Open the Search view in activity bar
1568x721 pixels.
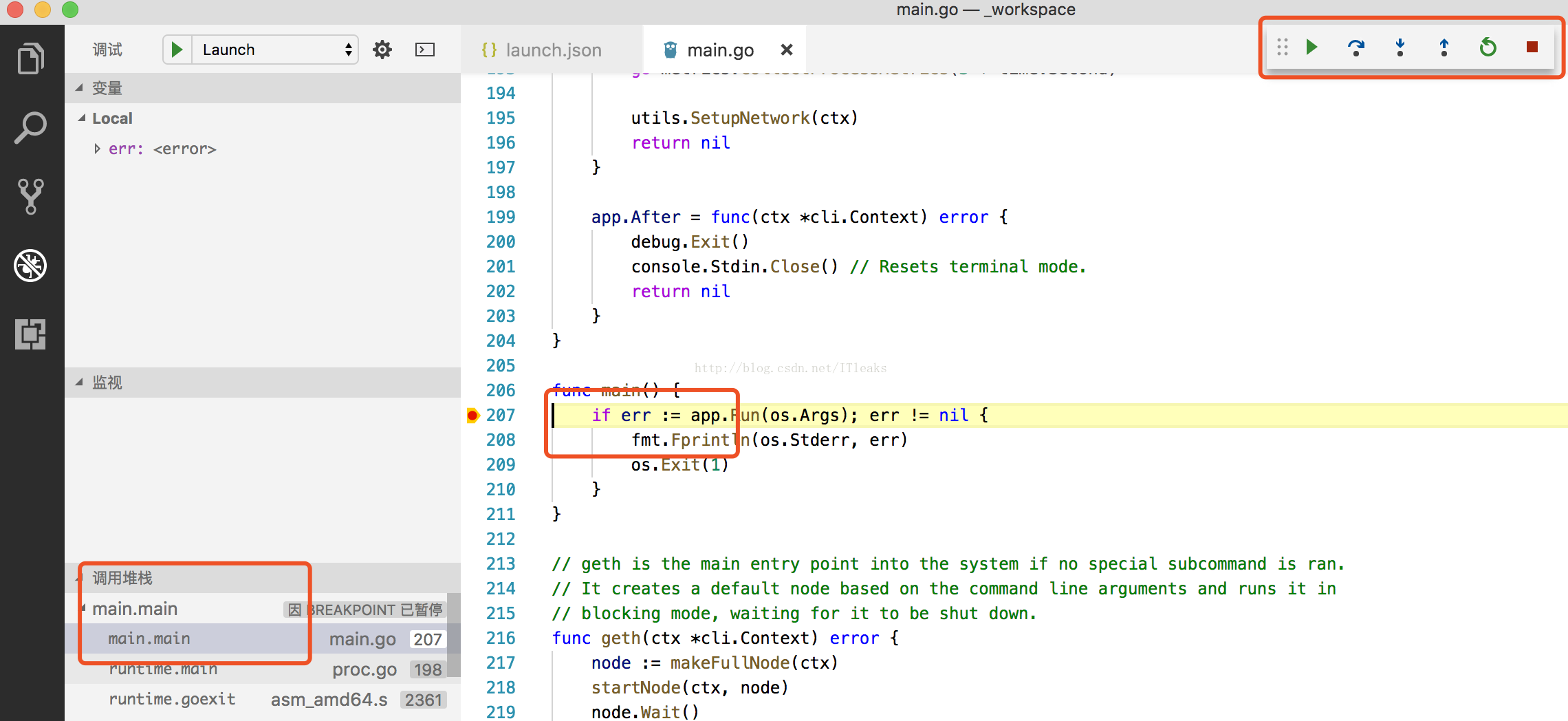pyautogui.click(x=31, y=128)
